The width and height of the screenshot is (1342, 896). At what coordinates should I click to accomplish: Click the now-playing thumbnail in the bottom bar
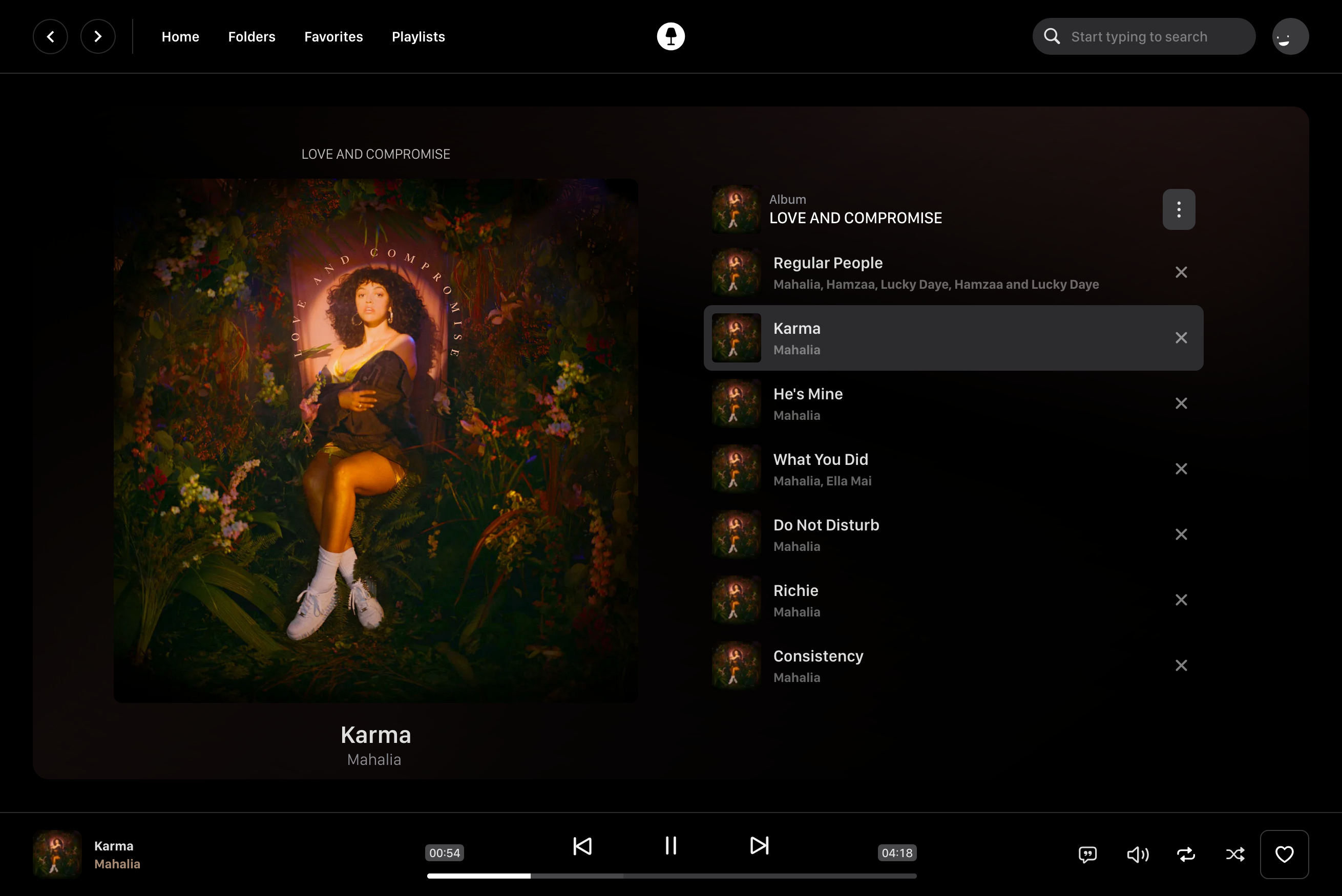click(x=57, y=855)
